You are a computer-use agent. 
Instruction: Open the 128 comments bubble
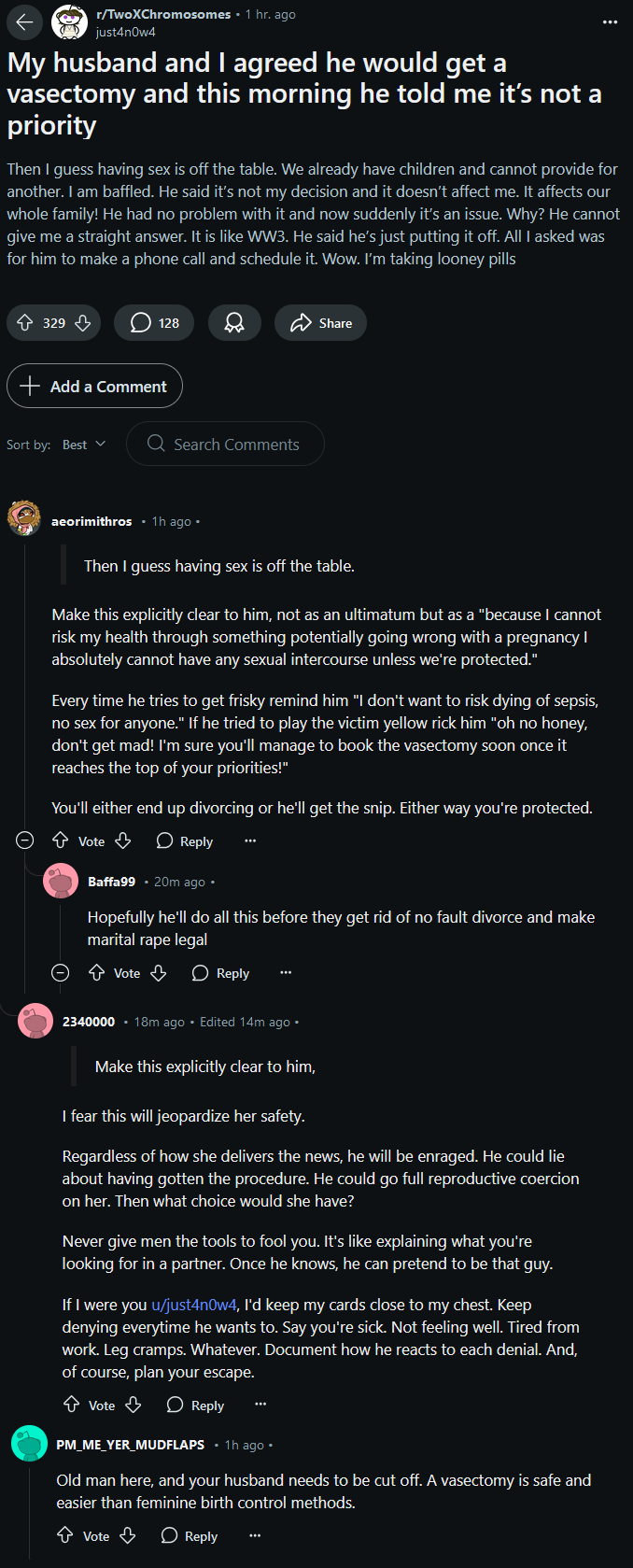click(x=154, y=323)
